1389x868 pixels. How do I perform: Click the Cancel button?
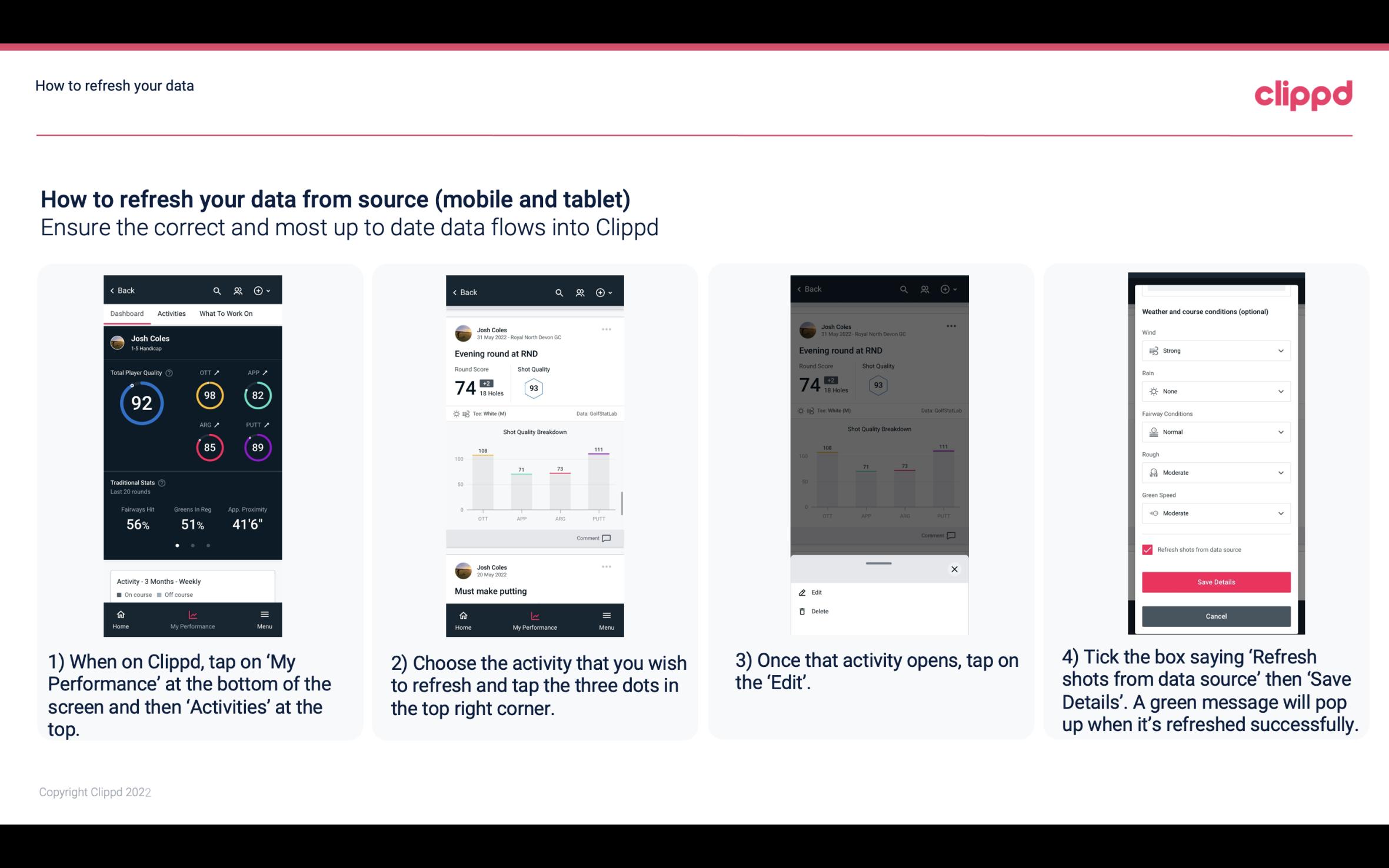click(x=1215, y=616)
